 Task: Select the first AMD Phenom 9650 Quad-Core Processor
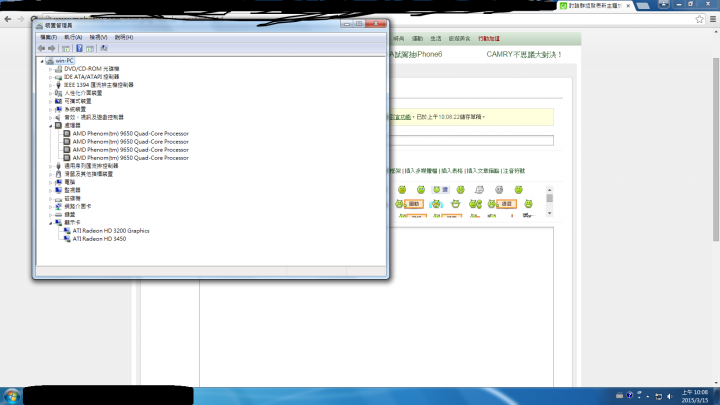tap(130, 134)
